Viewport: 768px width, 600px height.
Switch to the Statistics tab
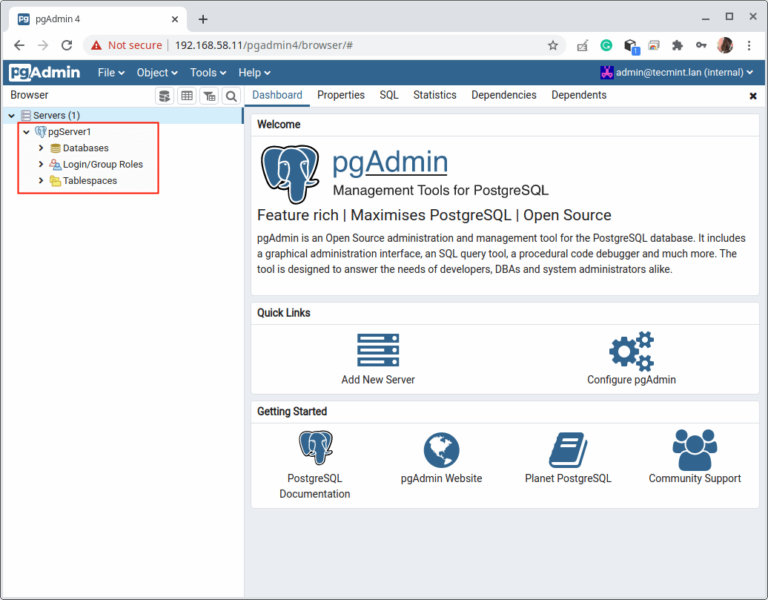[x=434, y=95]
